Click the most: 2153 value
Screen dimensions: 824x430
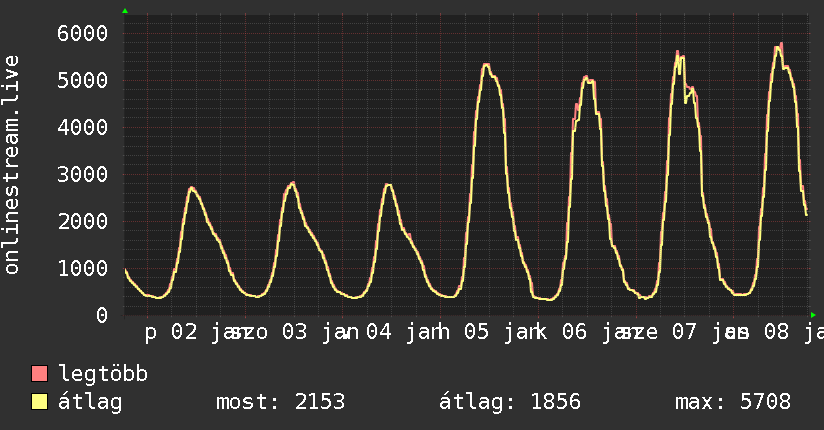click(x=281, y=402)
